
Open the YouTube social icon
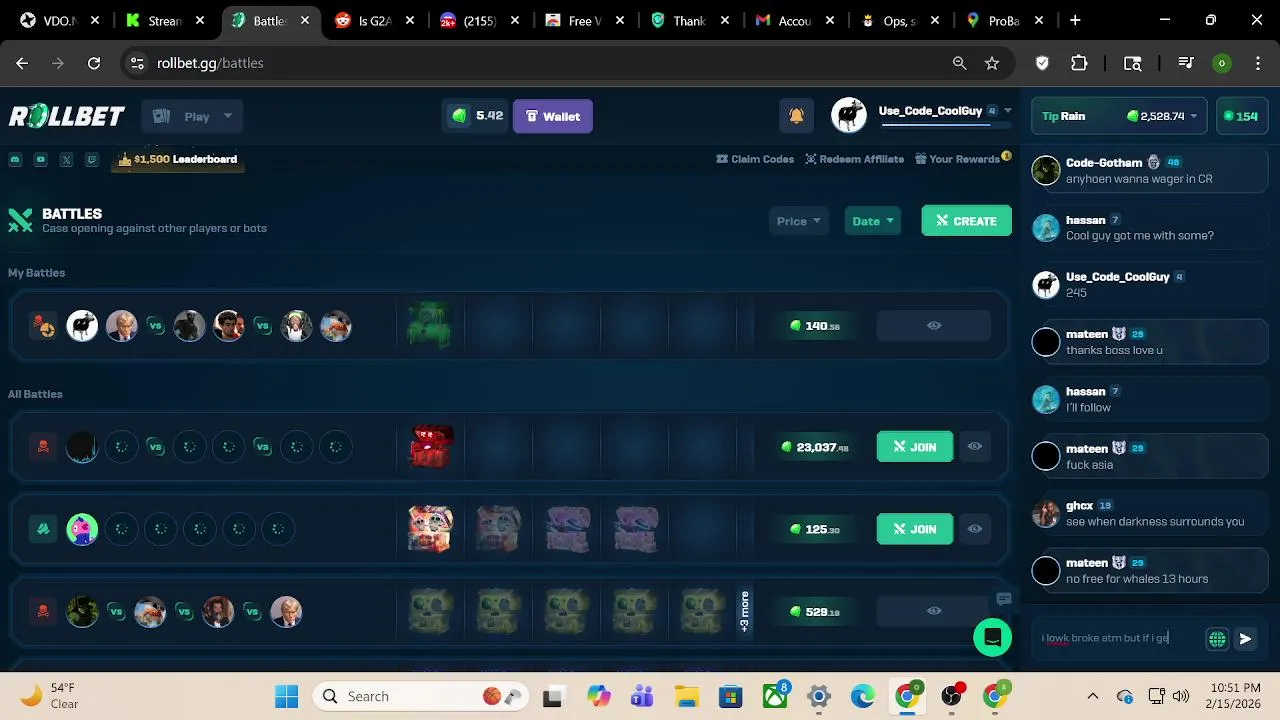[x=41, y=159]
